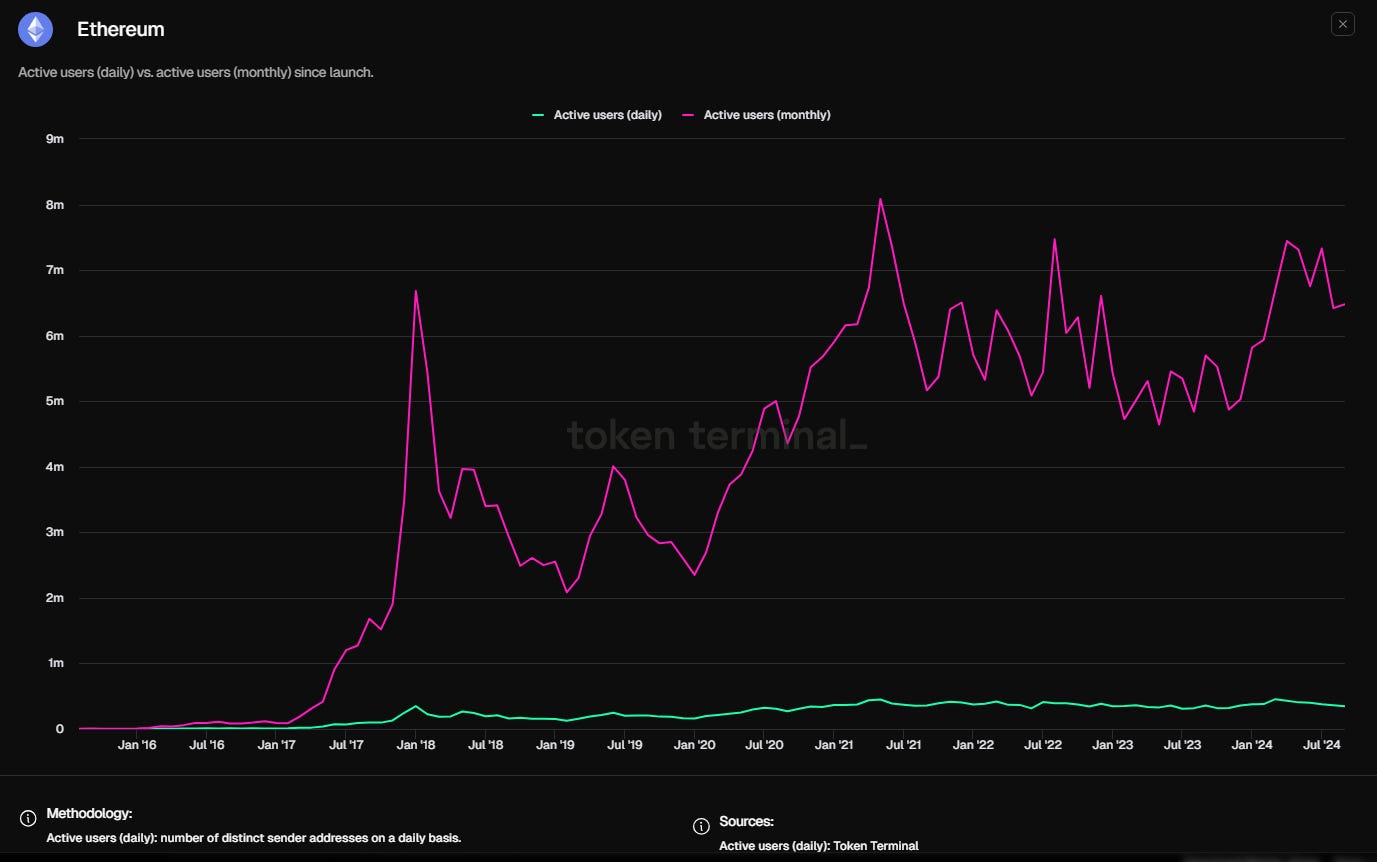Click the 6m y-axis label
The height and width of the screenshot is (862, 1377).
click(55, 336)
